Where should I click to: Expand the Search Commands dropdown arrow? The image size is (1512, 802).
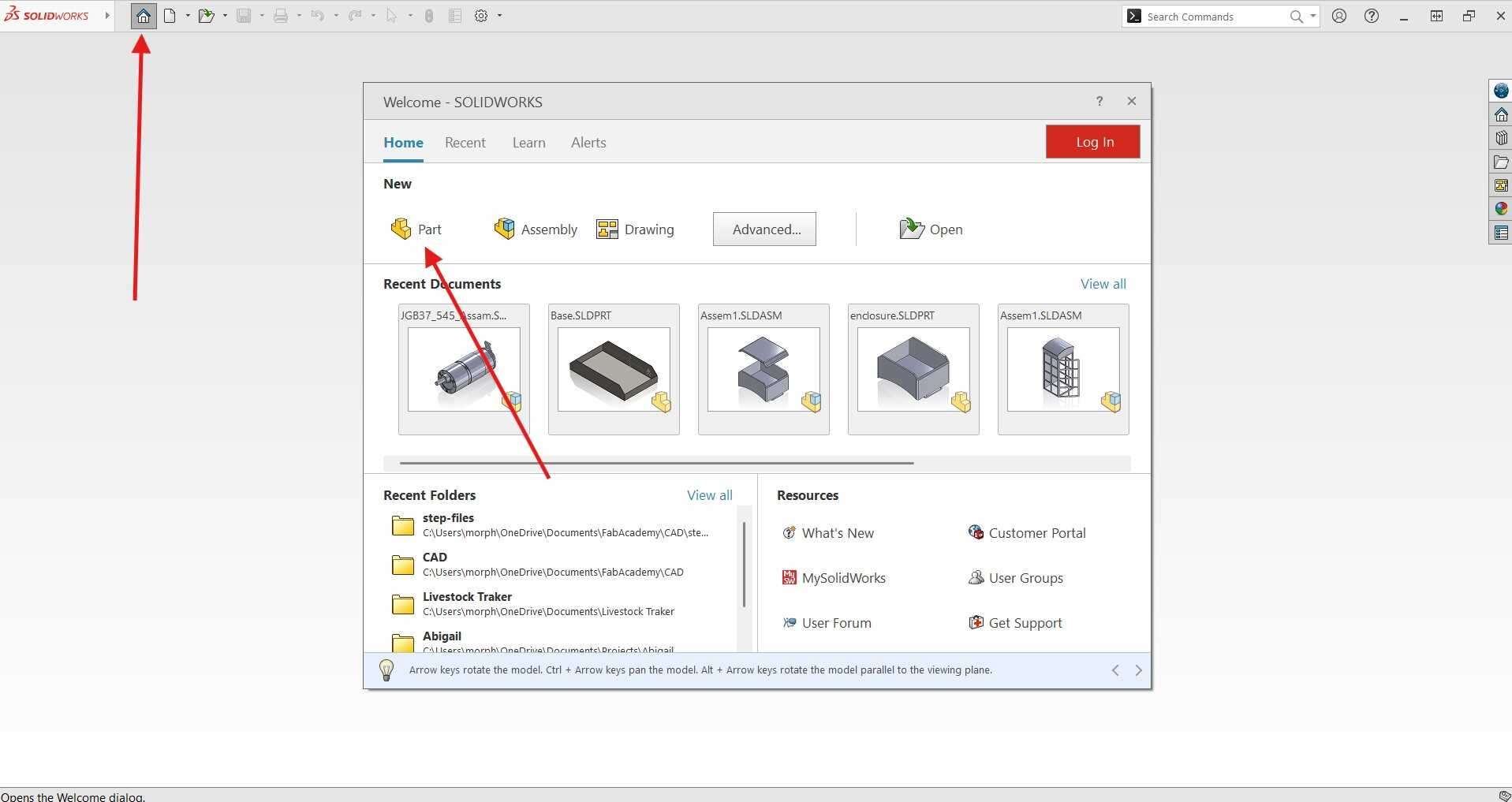(x=1312, y=16)
